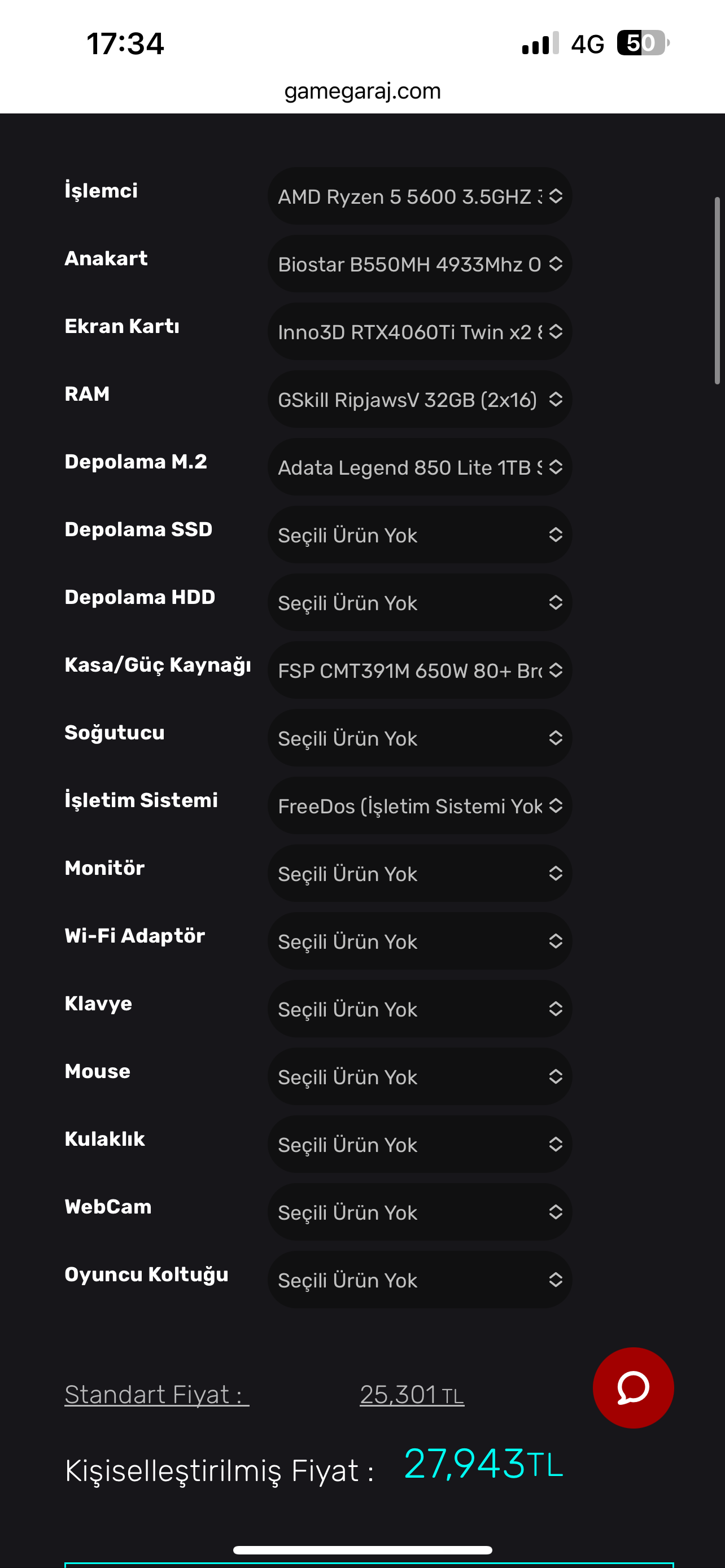Expand the Wi-Fi Adaptör dropdown
Screen dimensions: 725x1568
[x=420, y=941]
